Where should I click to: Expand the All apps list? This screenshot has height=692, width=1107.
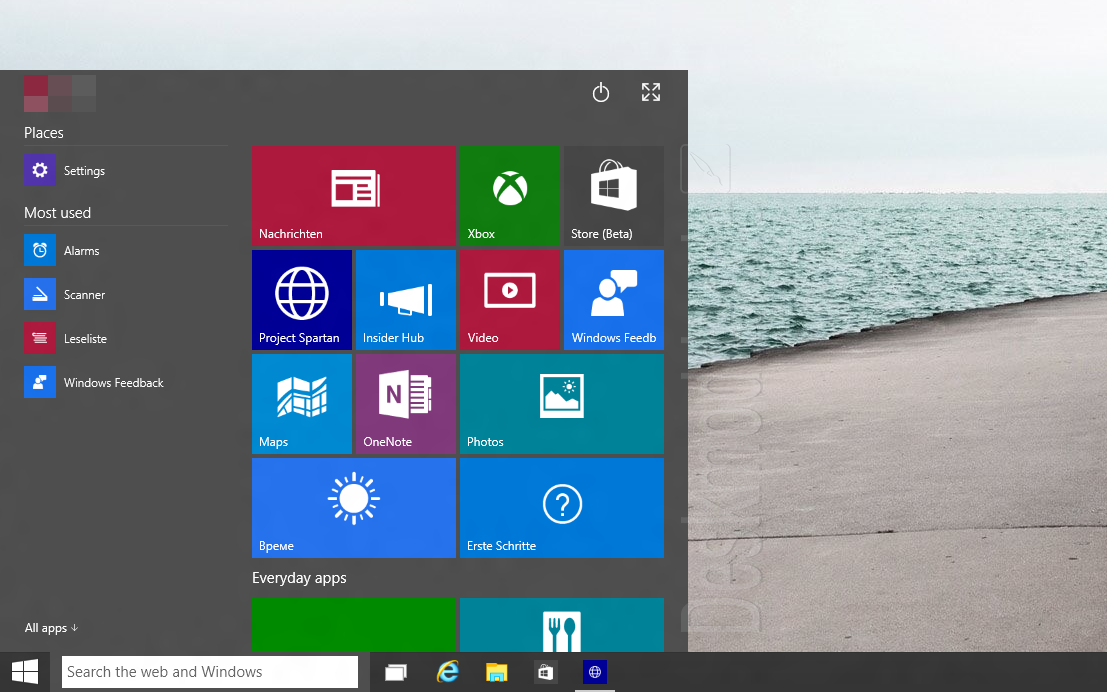51,628
